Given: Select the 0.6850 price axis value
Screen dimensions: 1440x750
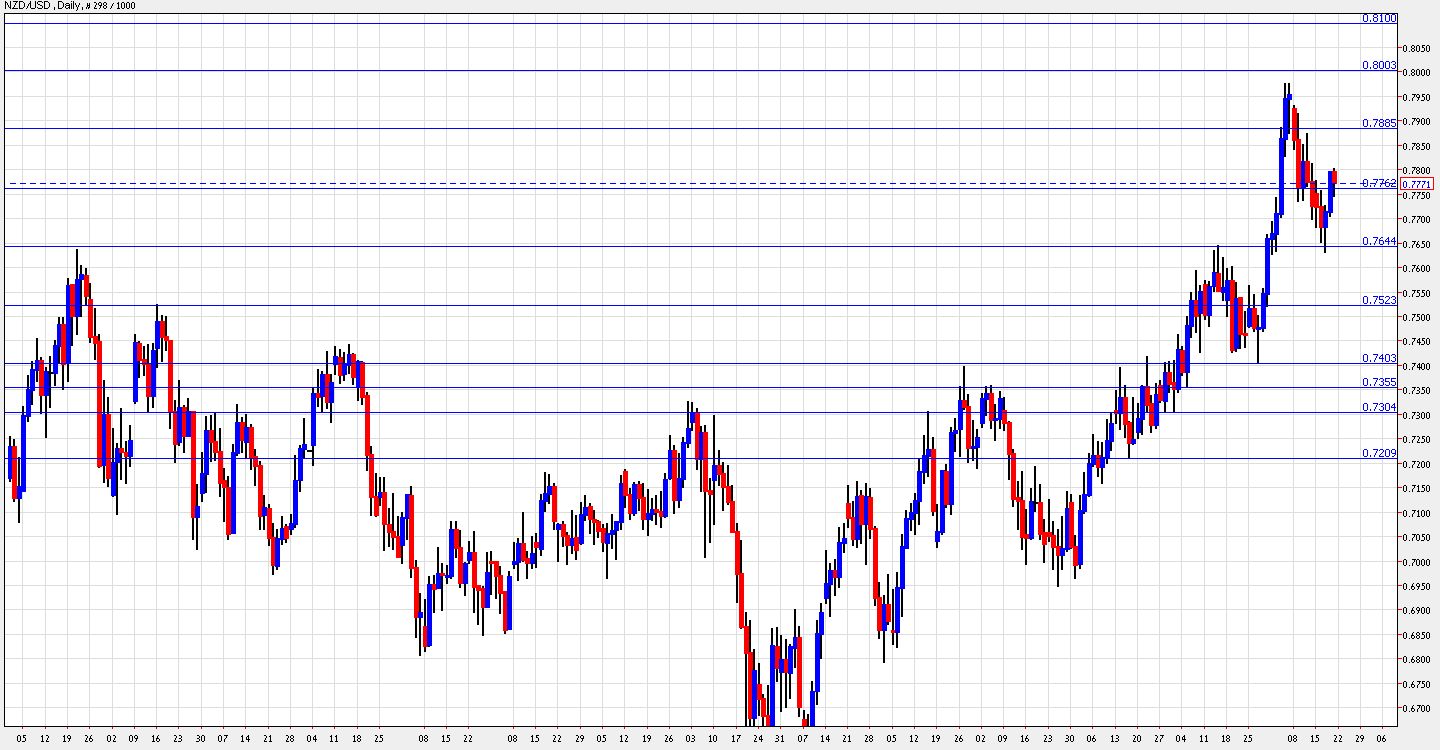Looking at the screenshot, I should [1416, 636].
